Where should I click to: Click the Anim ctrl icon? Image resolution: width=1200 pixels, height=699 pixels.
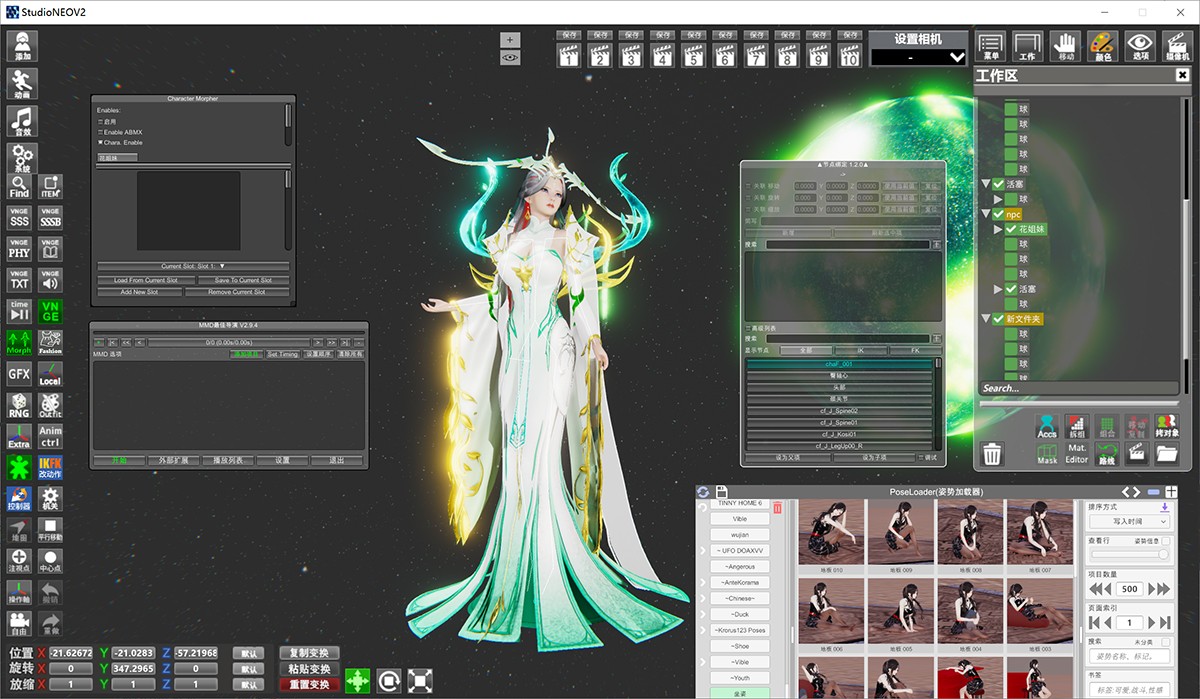pos(50,436)
